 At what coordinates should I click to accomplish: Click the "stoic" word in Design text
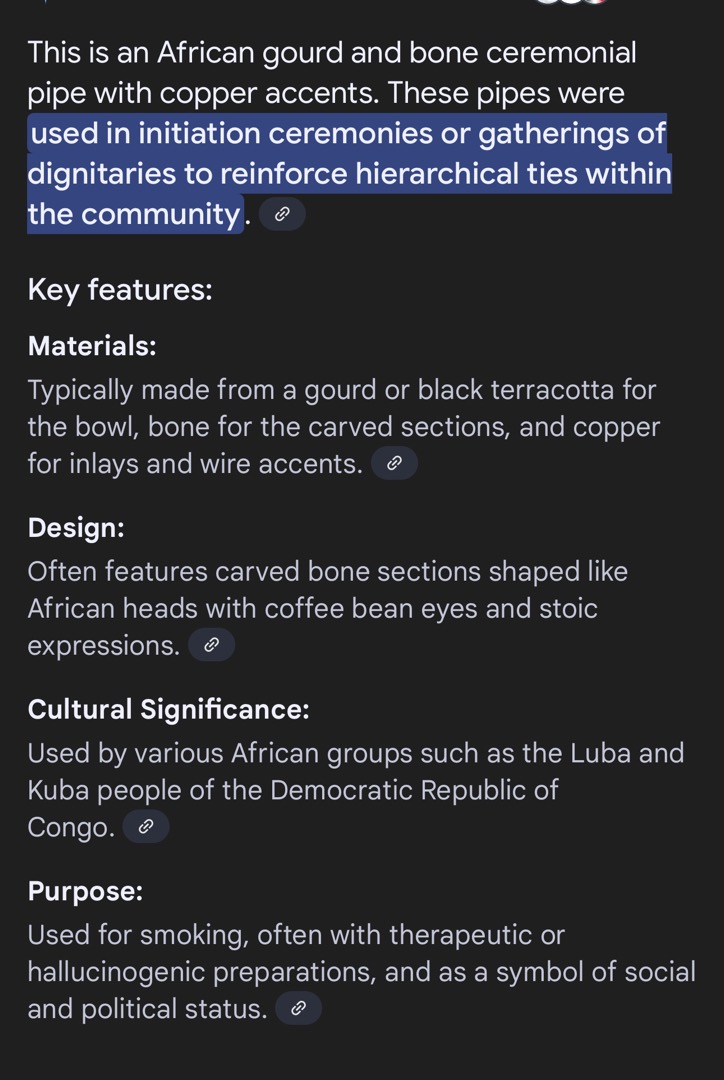[566, 609]
